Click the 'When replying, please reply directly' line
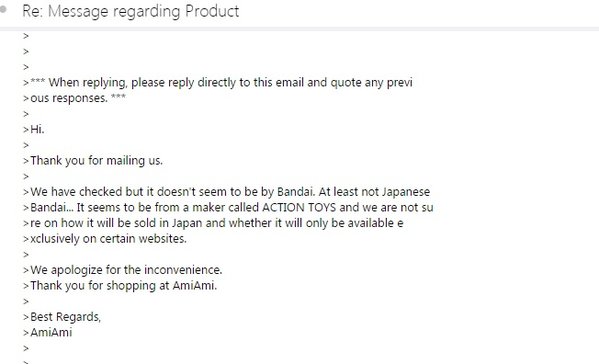The height and width of the screenshot is (364, 599). coord(221,83)
